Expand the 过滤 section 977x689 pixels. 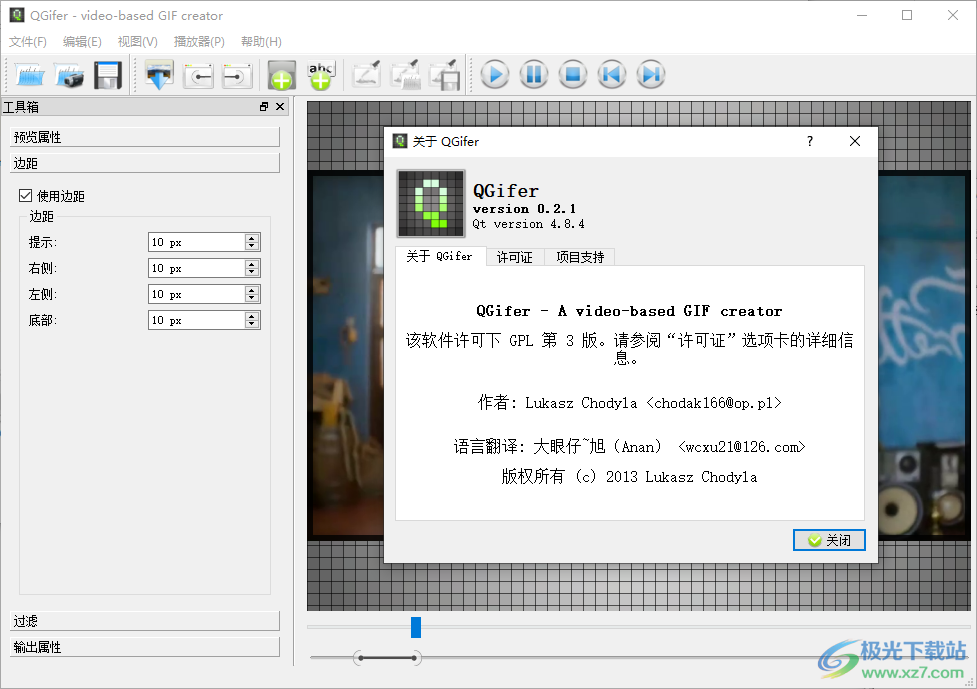pyautogui.click(x=145, y=620)
